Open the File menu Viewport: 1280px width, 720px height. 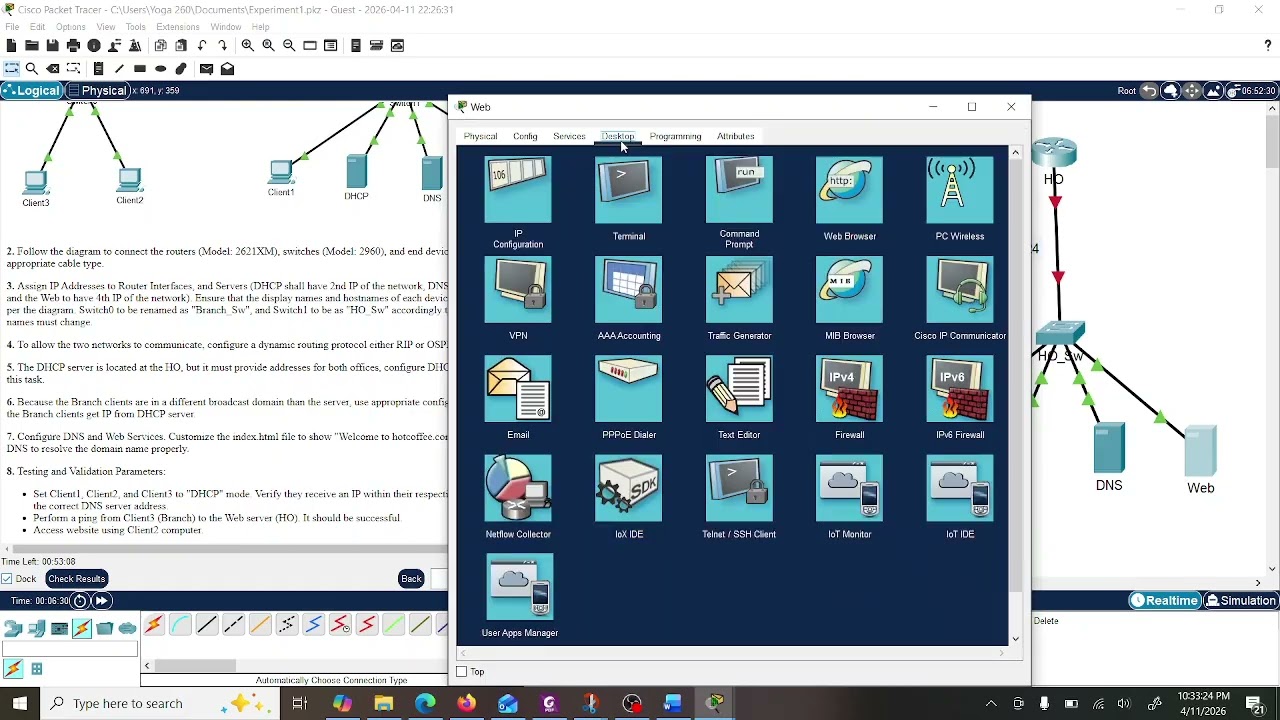12,27
